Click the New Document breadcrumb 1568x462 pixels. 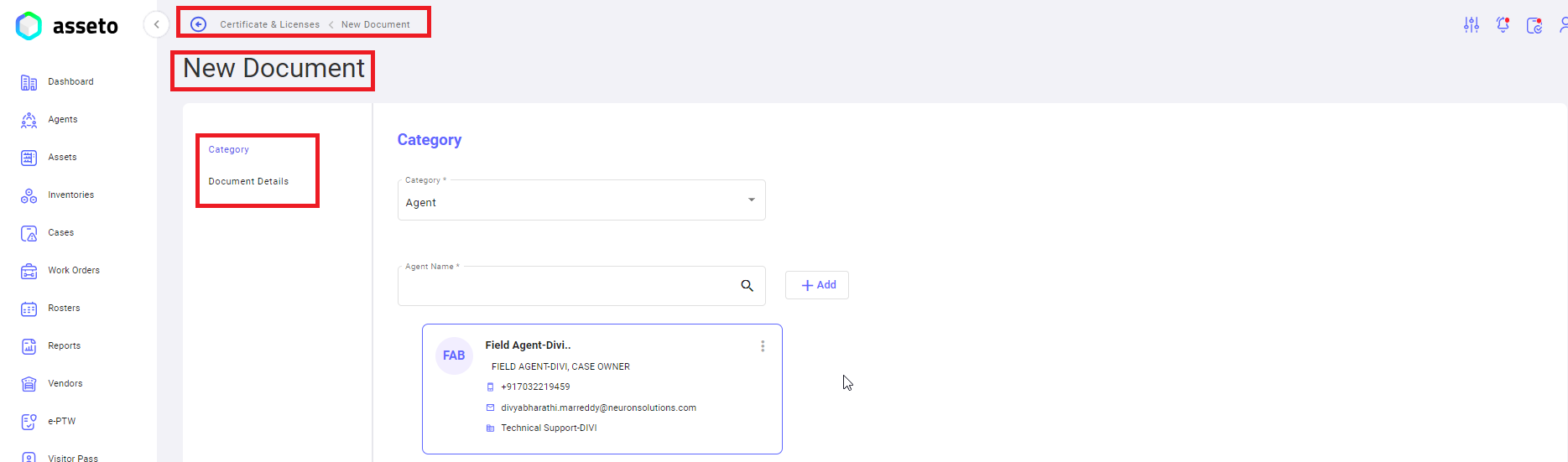[x=376, y=25]
